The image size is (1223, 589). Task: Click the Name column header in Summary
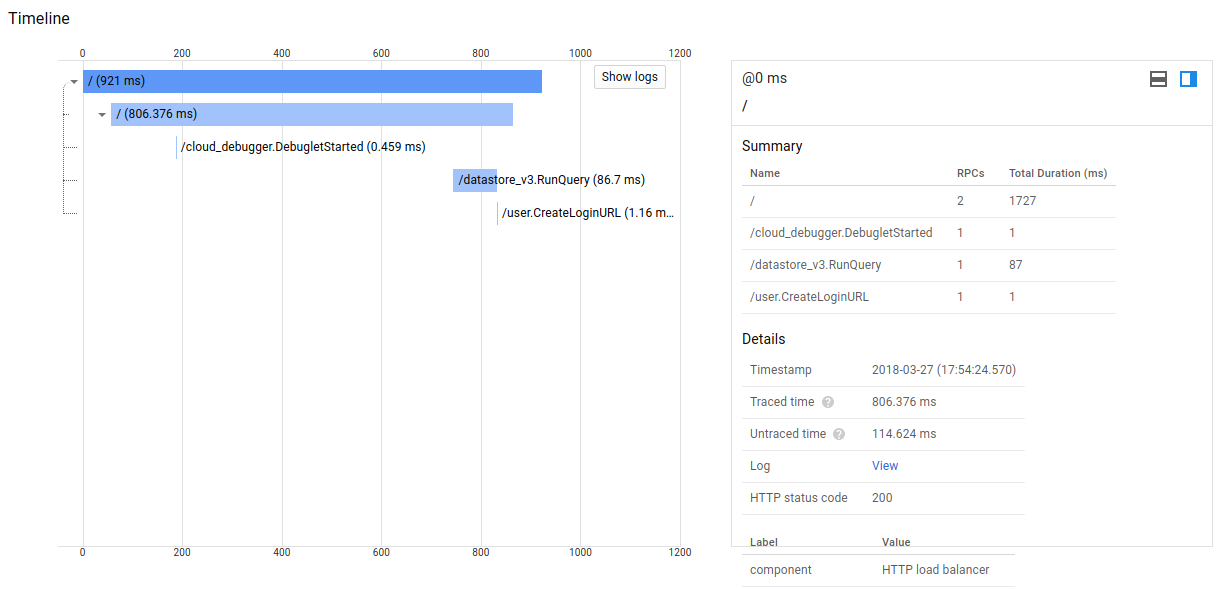tap(765, 173)
